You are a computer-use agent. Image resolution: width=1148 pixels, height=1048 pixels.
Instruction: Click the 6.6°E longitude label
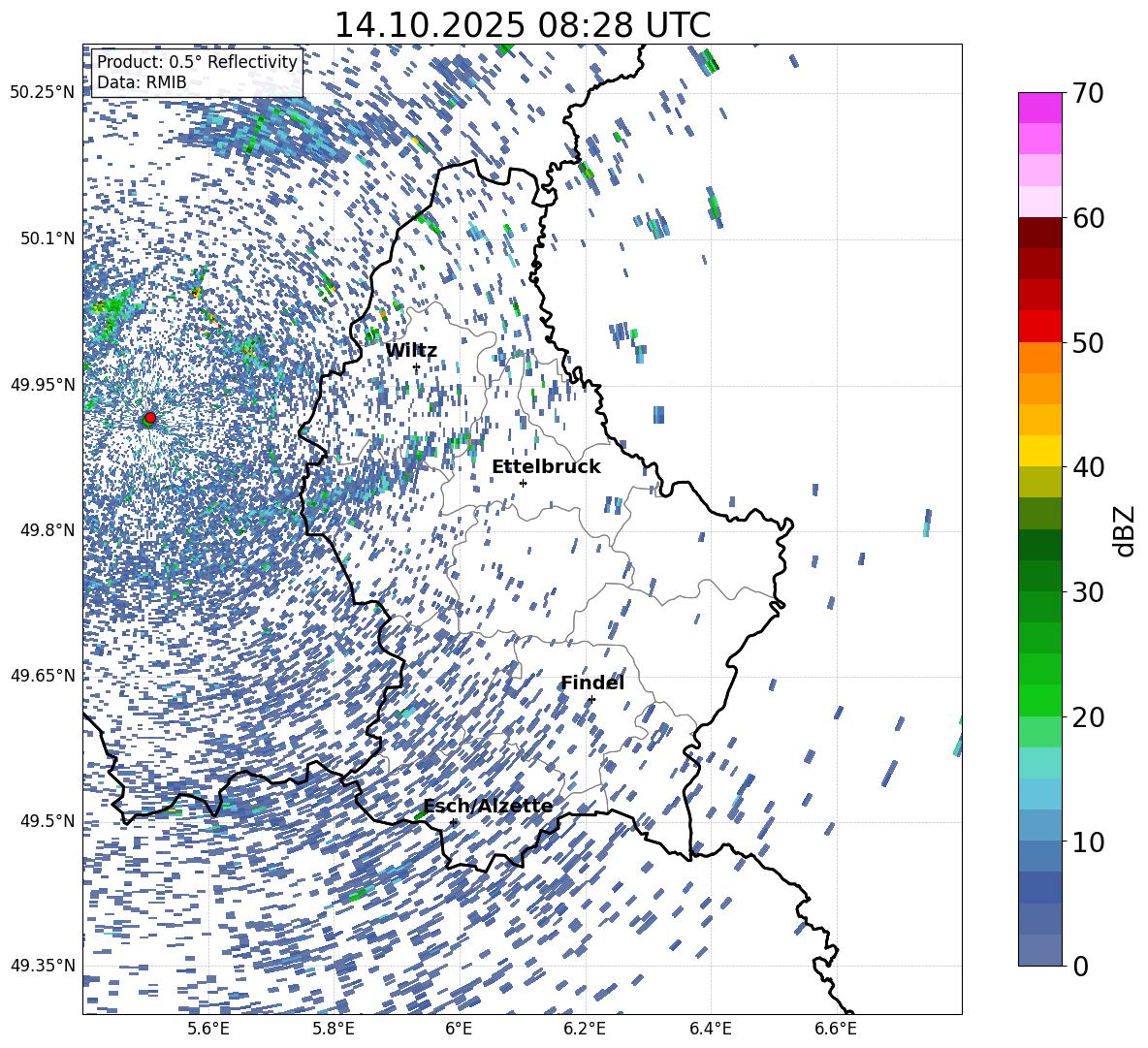836,1029
